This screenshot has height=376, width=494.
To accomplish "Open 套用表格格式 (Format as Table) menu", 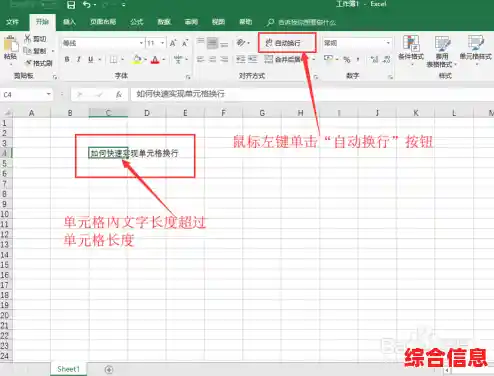I will [x=442, y=51].
